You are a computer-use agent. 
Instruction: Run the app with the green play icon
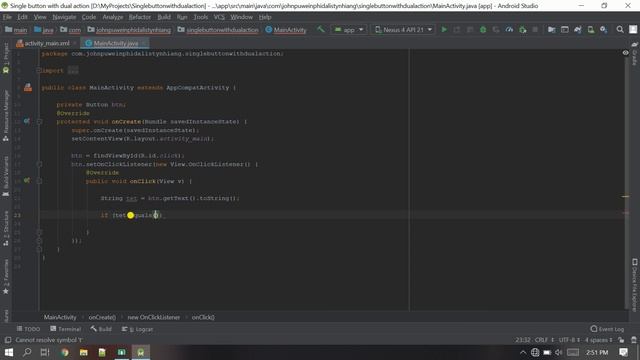[x=444, y=30]
